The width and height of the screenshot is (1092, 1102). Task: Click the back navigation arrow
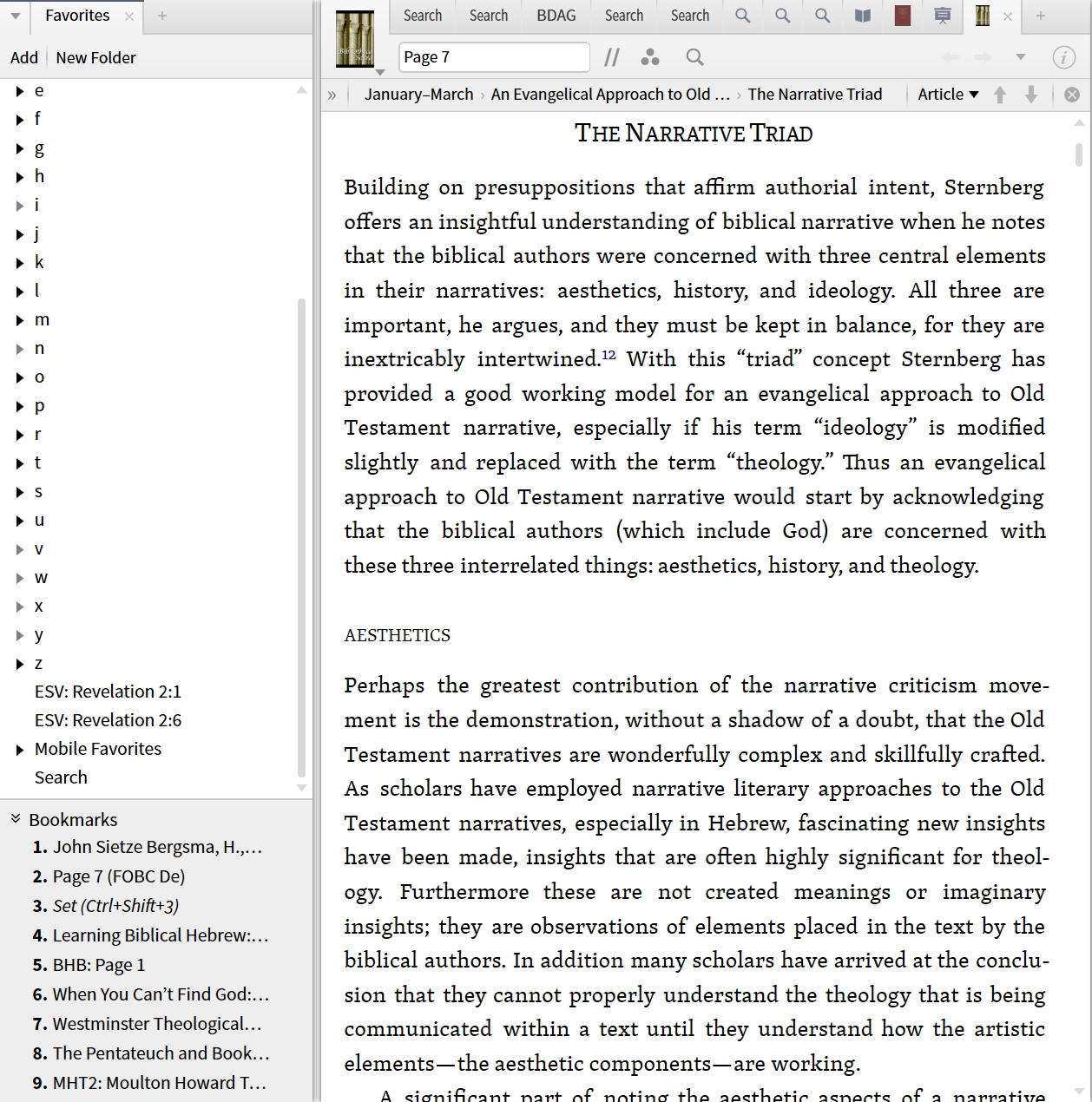(x=951, y=57)
